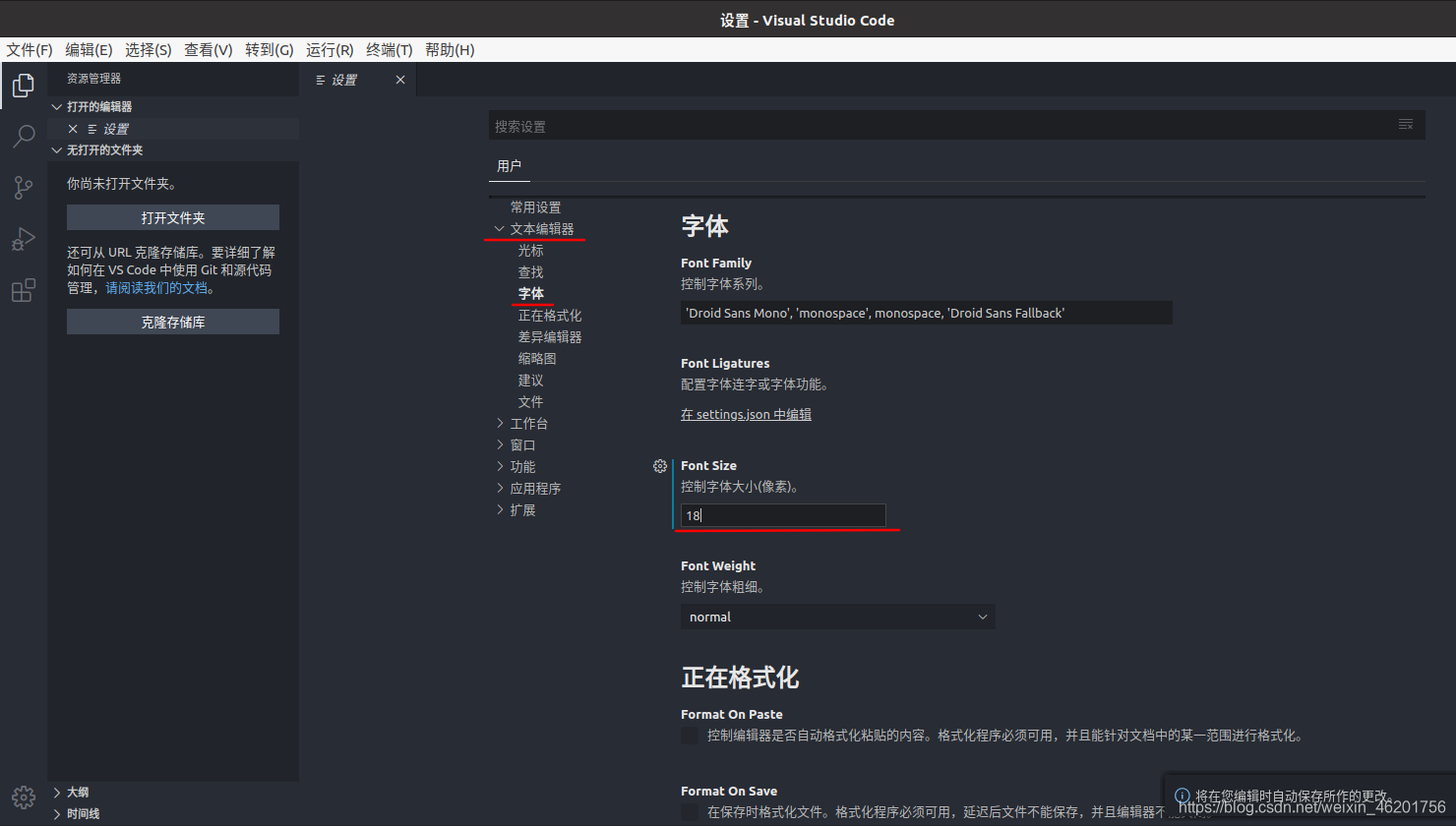The image size is (1456, 826).
Task: Click the 打开文件夹 button
Action: point(173,217)
